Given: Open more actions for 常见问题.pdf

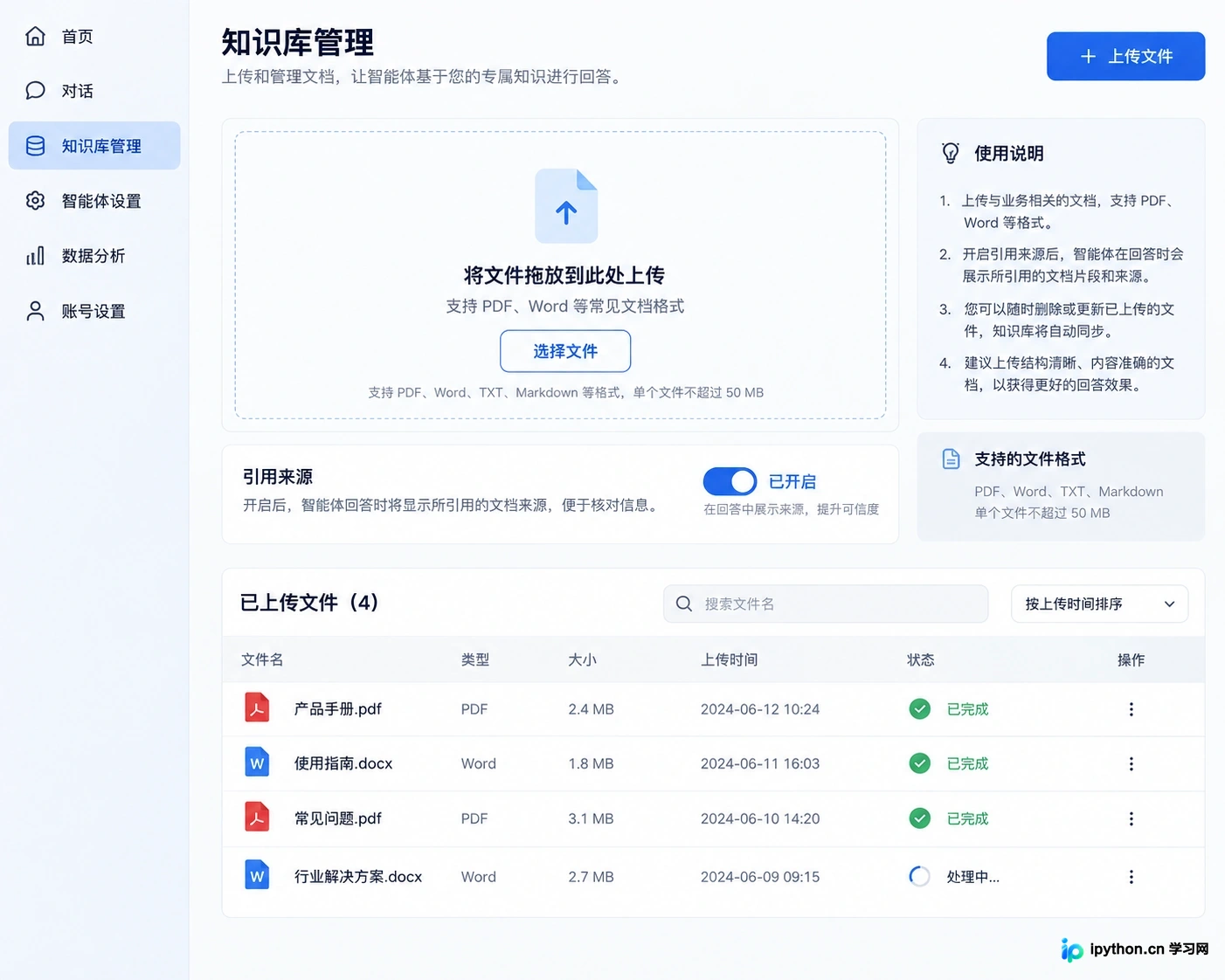Looking at the screenshot, I should coord(1132,818).
